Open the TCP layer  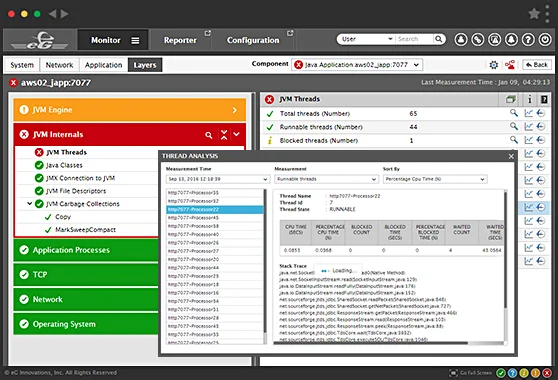click(x=86, y=275)
